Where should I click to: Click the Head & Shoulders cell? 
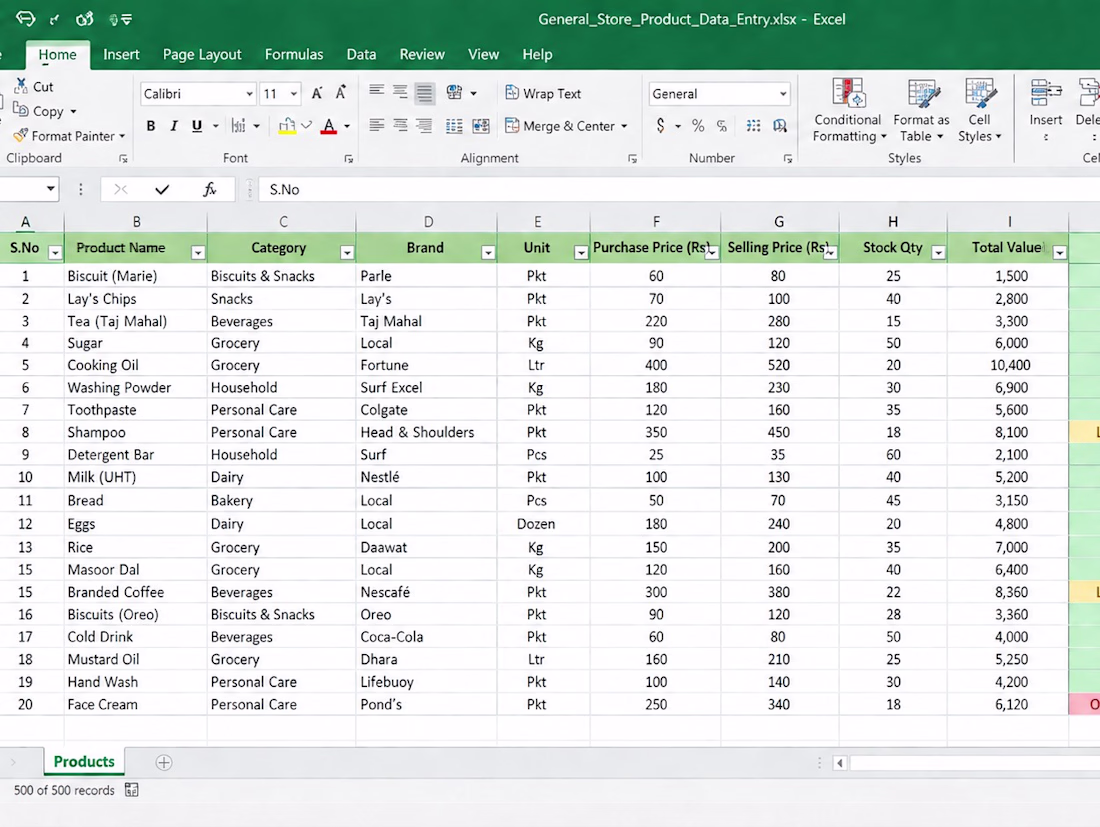(x=427, y=432)
